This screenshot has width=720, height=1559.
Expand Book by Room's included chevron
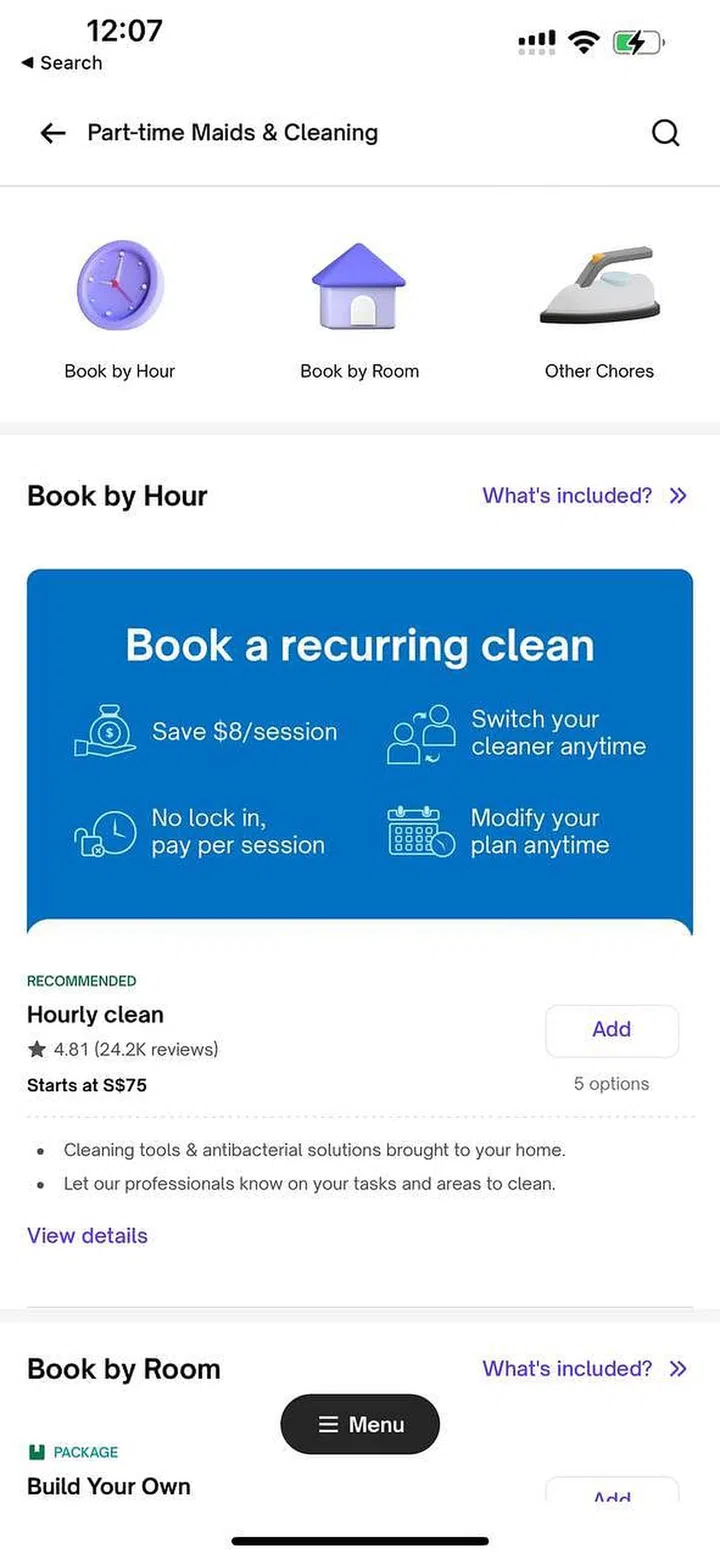[x=679, y=1369]
